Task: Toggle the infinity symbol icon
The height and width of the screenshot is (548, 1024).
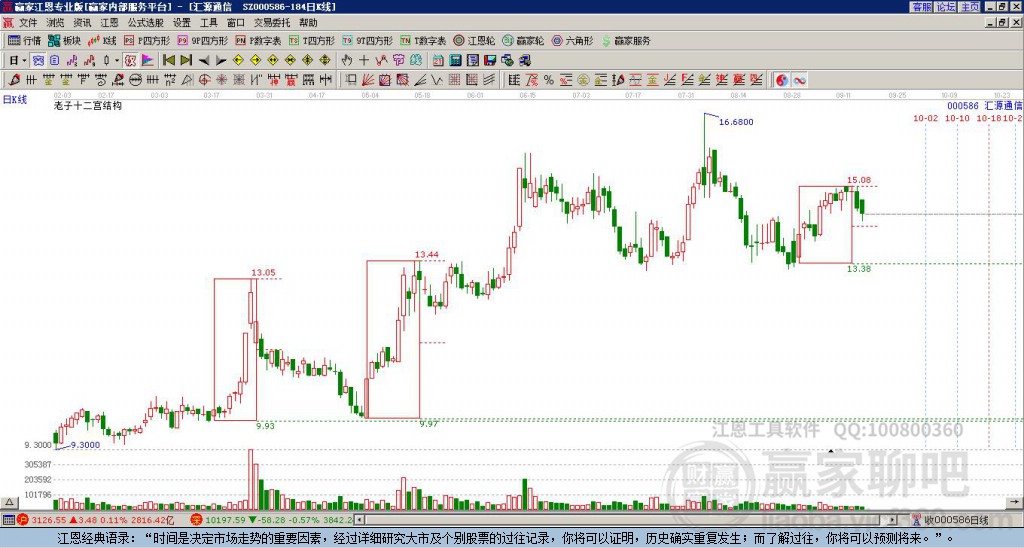Action: [x=800, y=80]
